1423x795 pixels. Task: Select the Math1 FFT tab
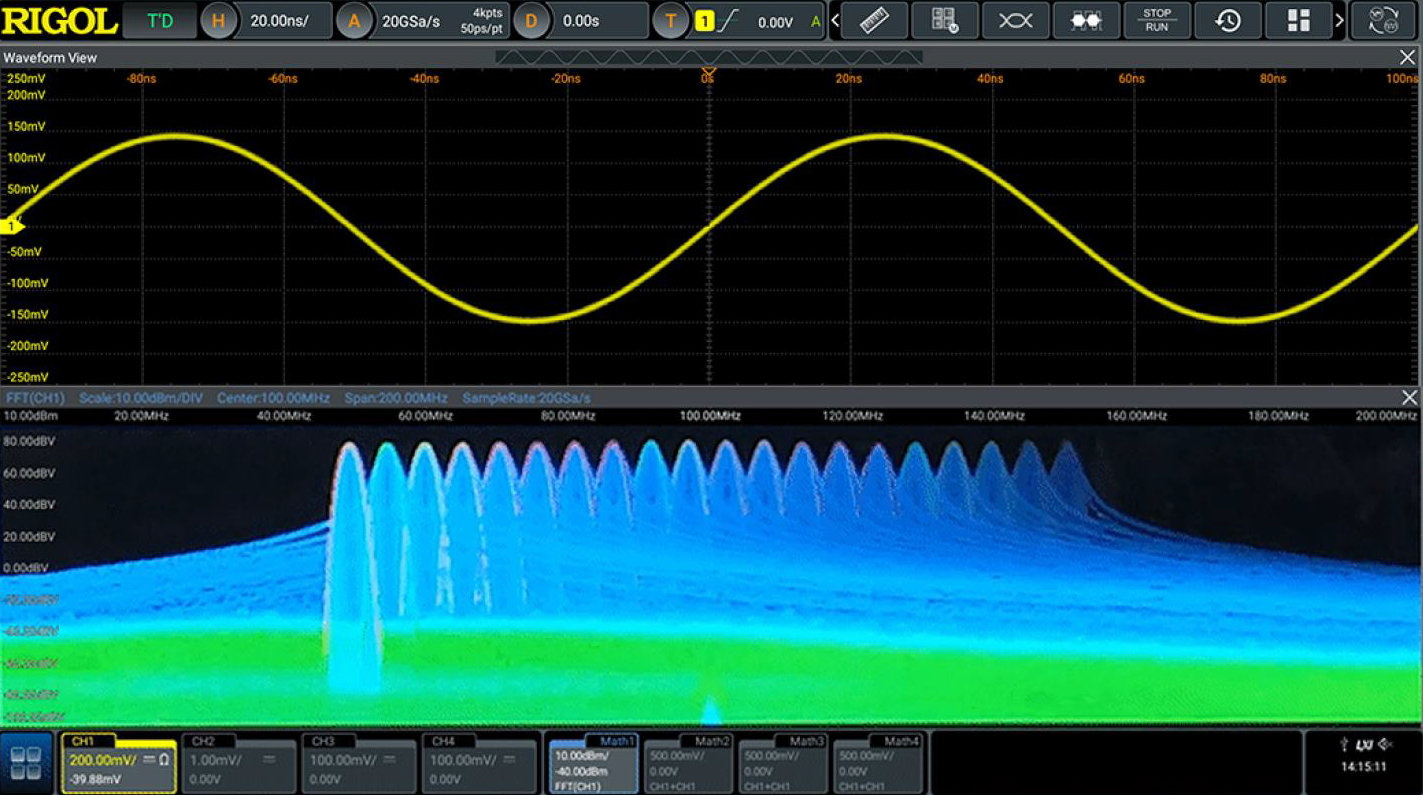594,766
